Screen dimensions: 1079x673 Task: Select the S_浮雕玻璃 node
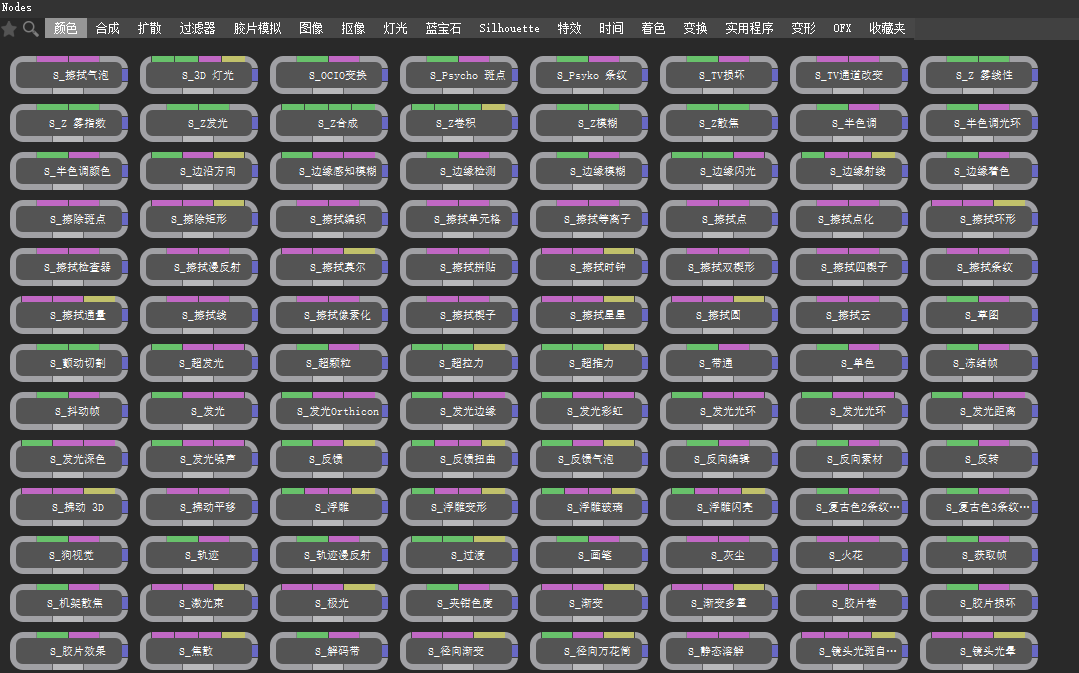pos(589,507)
